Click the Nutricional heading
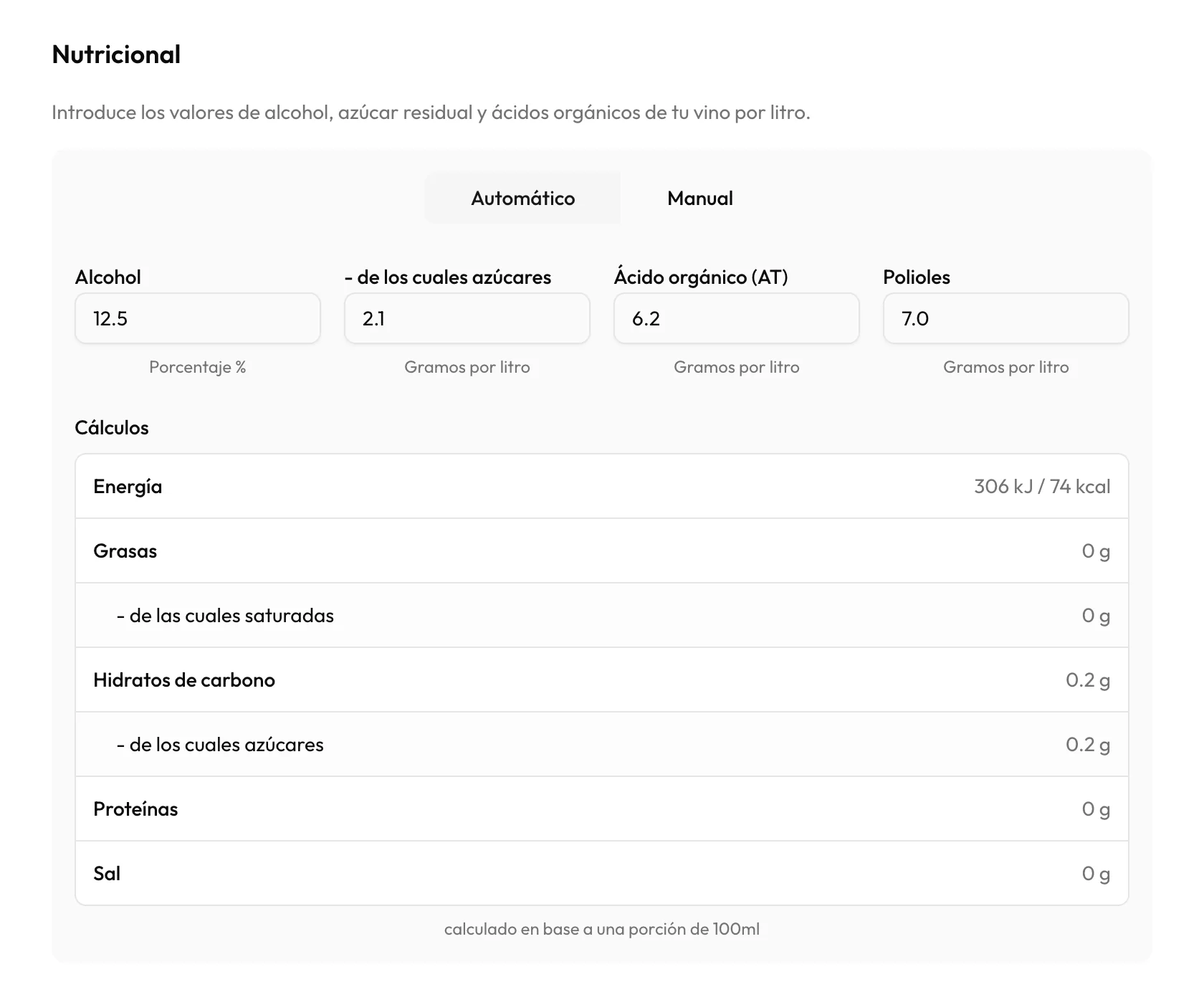The image size is (1204, 982). pyautogui.click(x=116, y=54)
